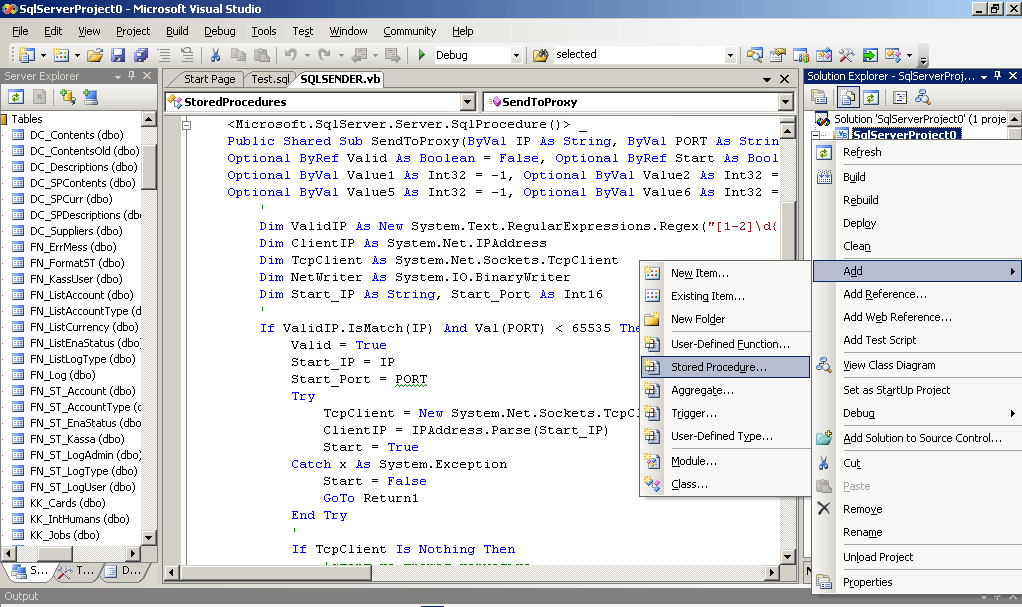
Task: Click the Open File folder icon
Action: tap(95, 55)
